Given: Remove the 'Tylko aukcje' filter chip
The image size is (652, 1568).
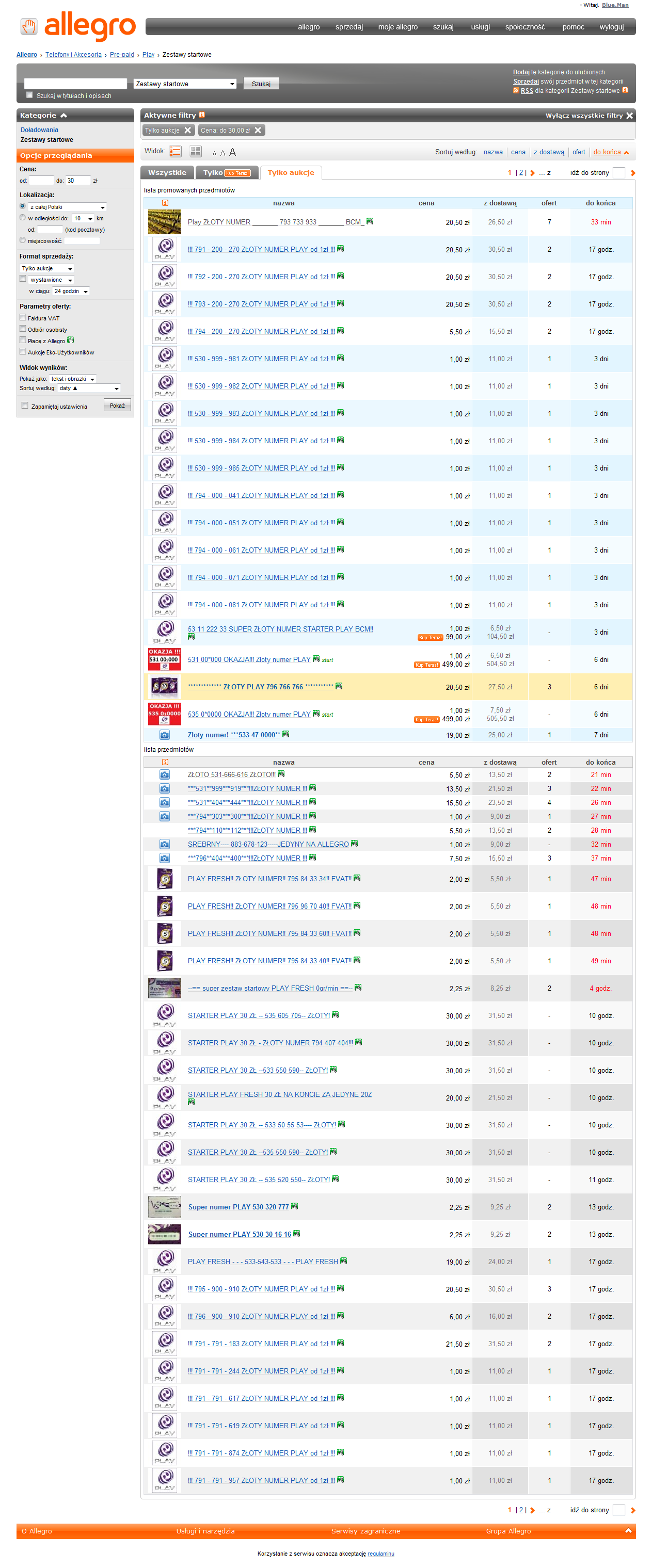Looking at the screenshot, I should (x=187, y=130).
